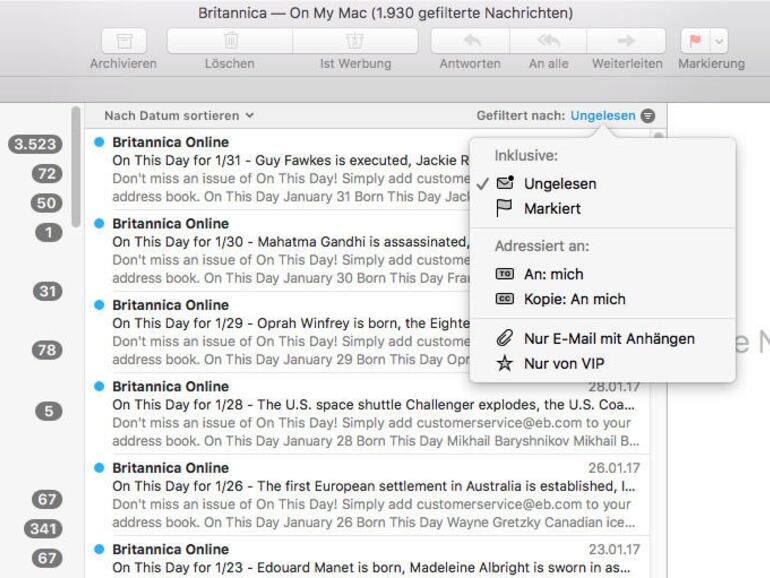Click the 31 unread count badge
Screen dimensions: 770x578
point(48,292)
